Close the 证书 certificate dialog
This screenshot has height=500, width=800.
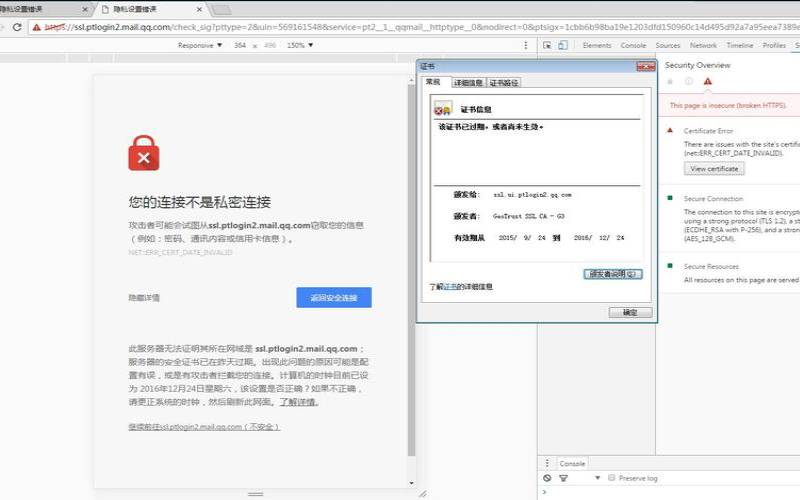point(645,67)
